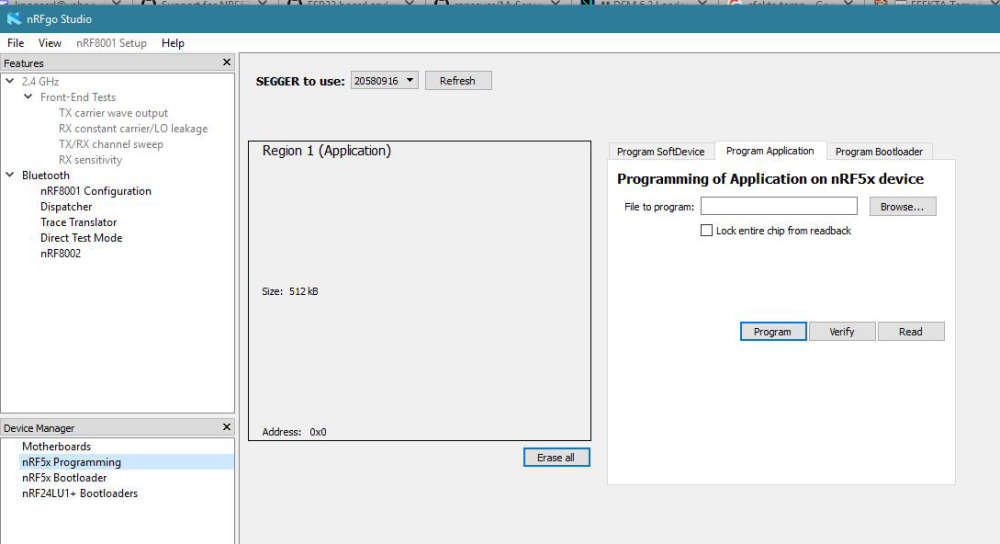Collapse the Bluetooth tree node
The width and height of the screenshot is (1000, 544).
10,175
